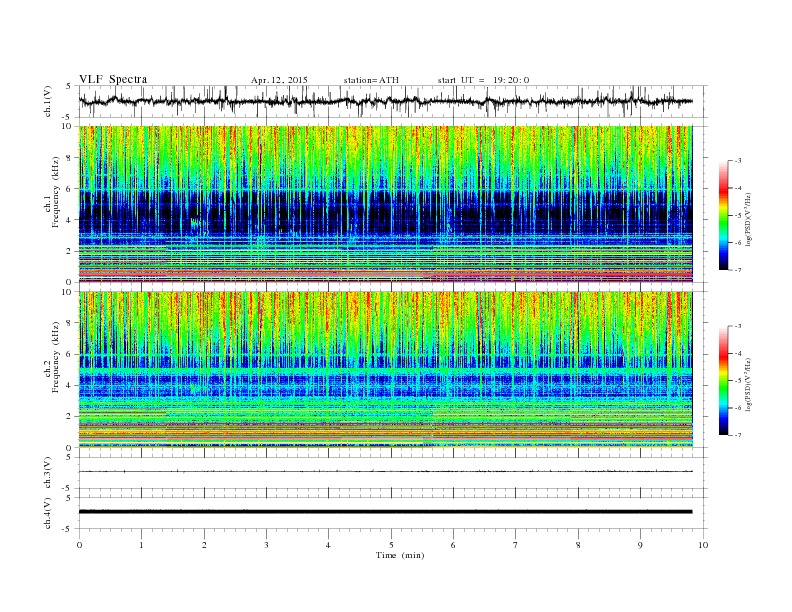Screen dimensions: 792x612
Task: Click time axis tick label "7"
Action: [x=516, y=545]
